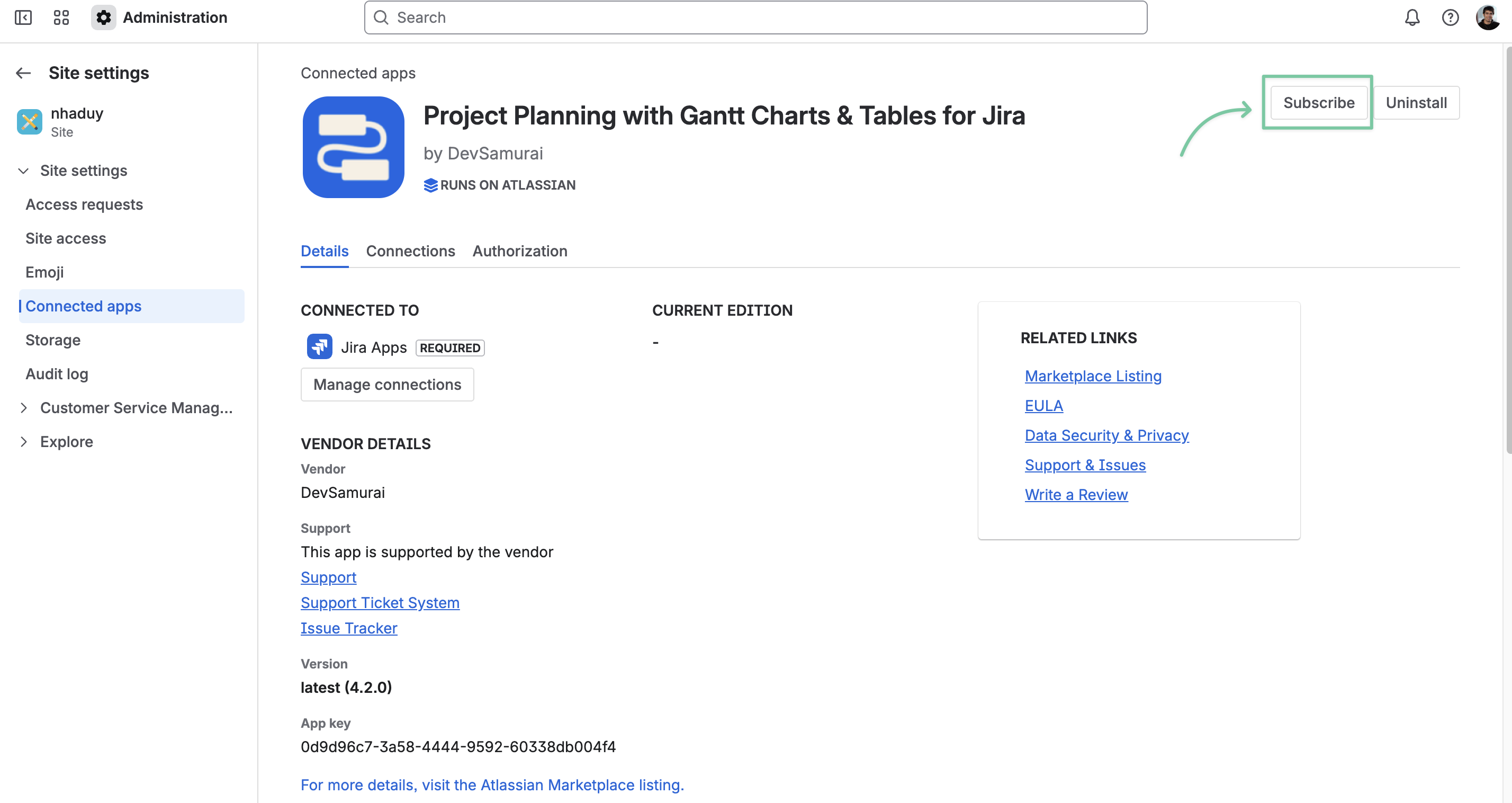The width and height of the screenshot is (1512, 803).
Task: Switch to the Connections tab
Action: (x=410, y=252)
